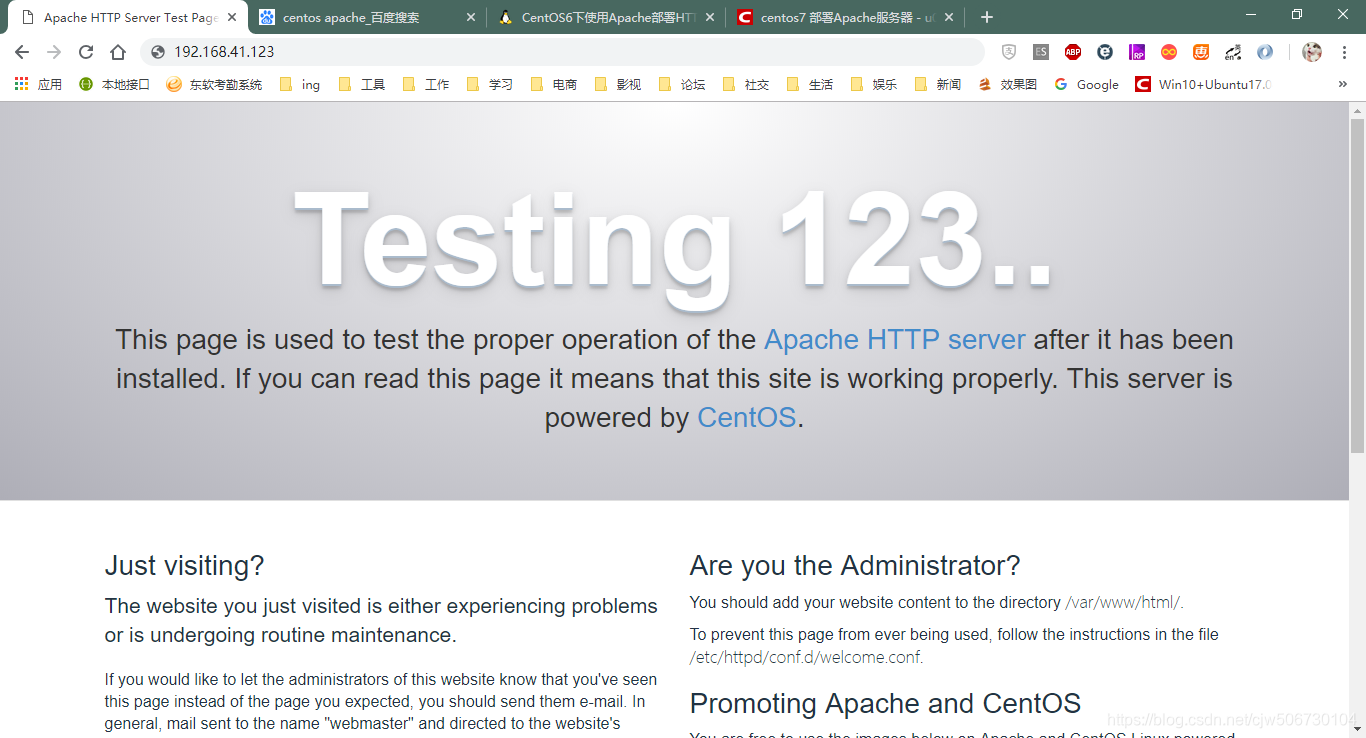Expand the 工作 bookmark folder
Viewport: 1366px width, 738px height.
coord(425,85)
